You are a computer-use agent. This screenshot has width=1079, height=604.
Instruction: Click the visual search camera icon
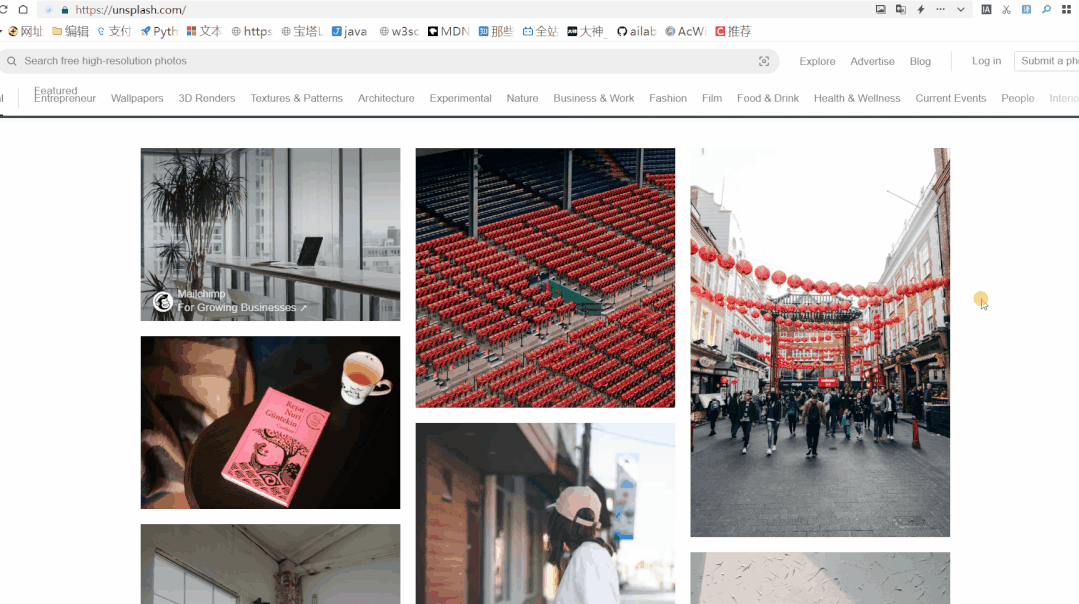click(764, 61)
